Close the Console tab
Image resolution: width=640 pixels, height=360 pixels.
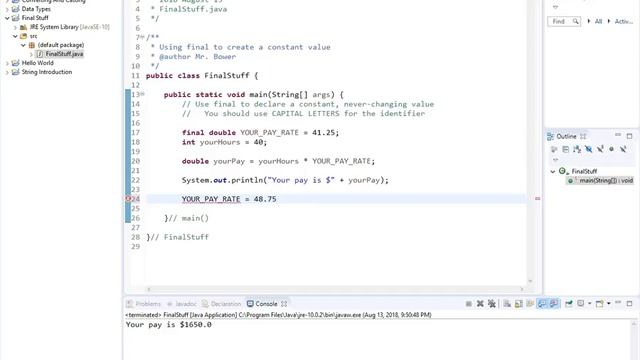pos(284,304)
